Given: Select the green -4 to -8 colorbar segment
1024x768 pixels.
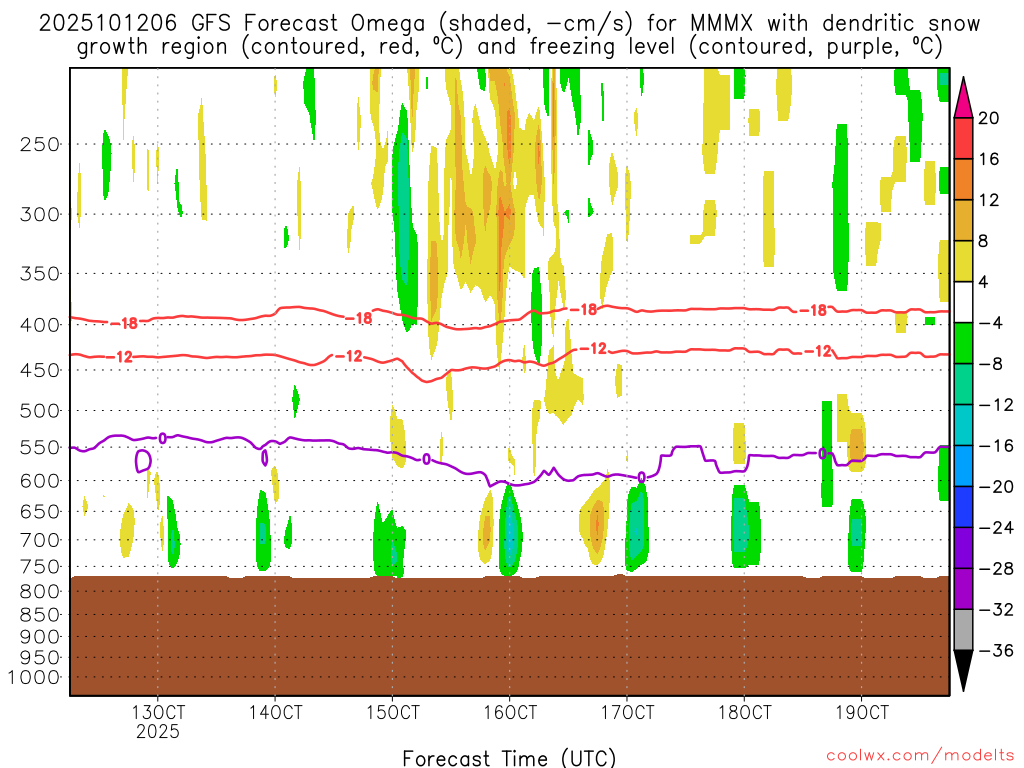Looking at the screenshot, I should click(963, 344).
